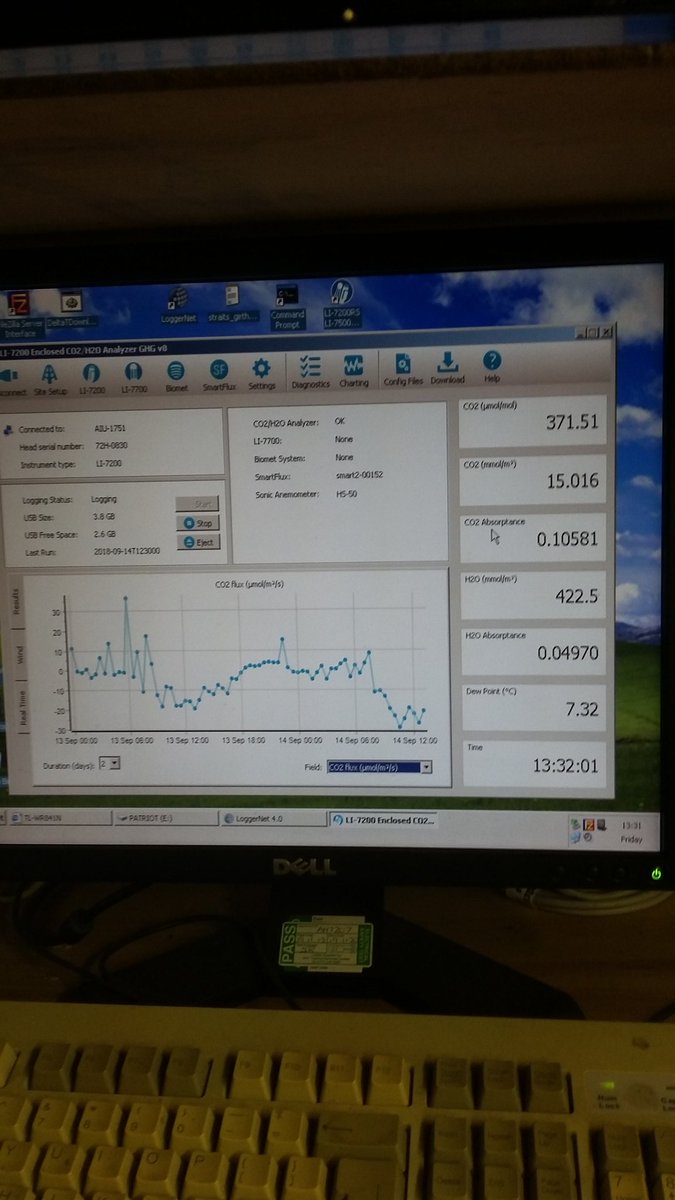Click the CO2 (µmol/mol) value 371.51

tap(572, 422)
